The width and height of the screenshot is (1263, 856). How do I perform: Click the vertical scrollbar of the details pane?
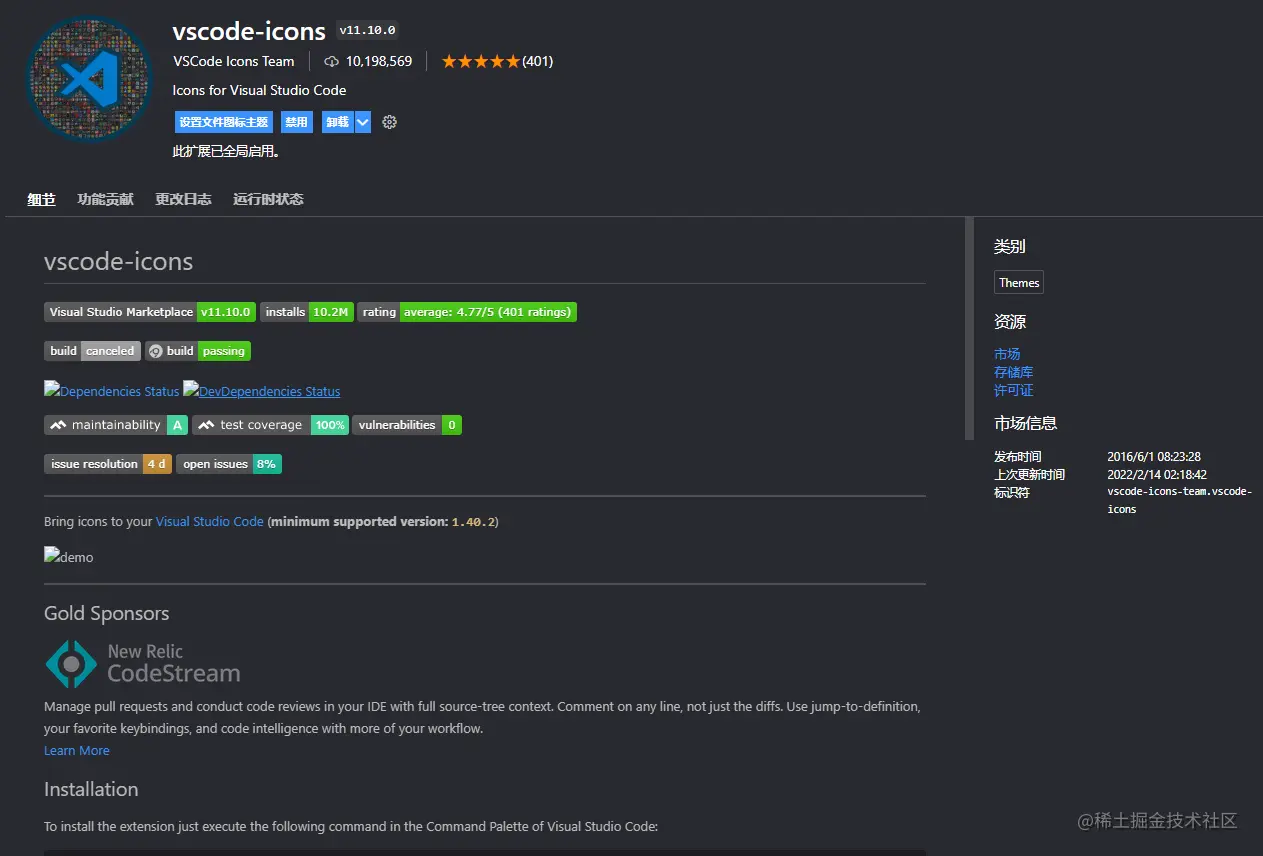pyautogui.click(x=969, y=329)
